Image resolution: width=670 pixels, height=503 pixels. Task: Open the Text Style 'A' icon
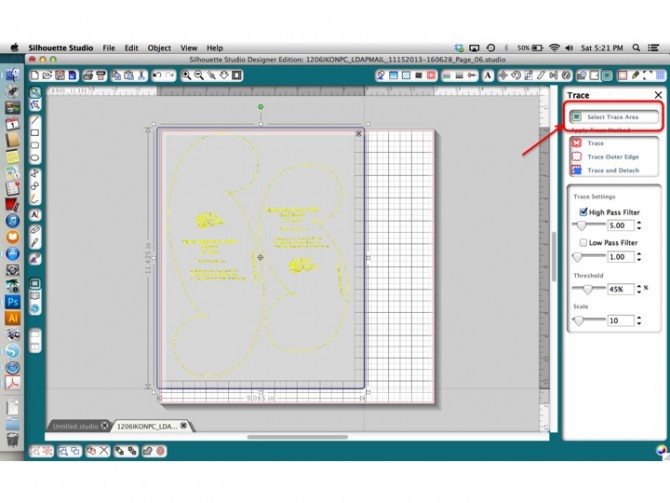(x=488, y=76)
